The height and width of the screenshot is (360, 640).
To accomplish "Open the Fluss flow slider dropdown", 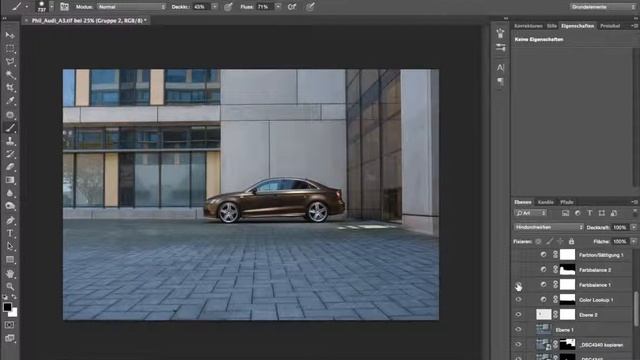I will click(x=278, y=7).
